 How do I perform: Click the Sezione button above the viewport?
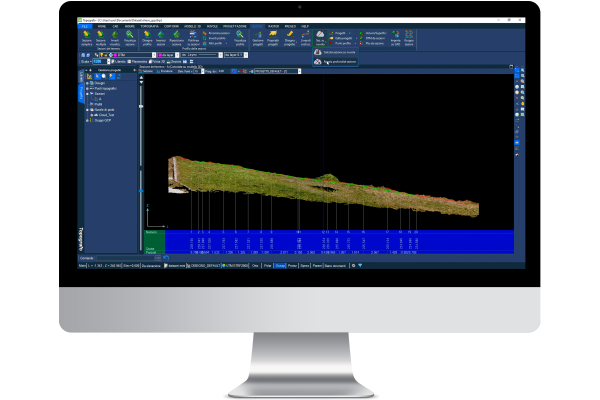pos(146,71)
